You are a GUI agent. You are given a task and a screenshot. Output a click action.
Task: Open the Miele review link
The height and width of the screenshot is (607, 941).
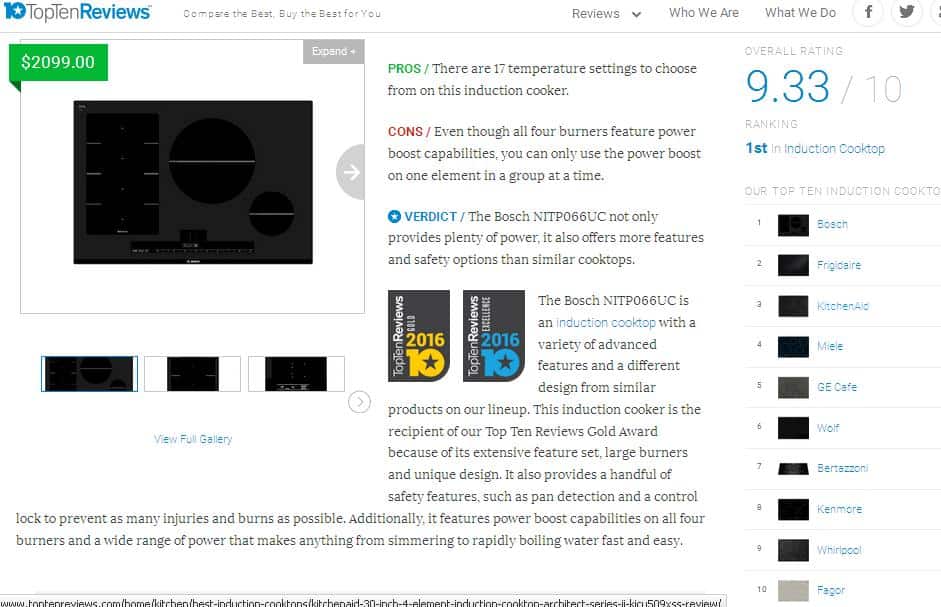830,346
